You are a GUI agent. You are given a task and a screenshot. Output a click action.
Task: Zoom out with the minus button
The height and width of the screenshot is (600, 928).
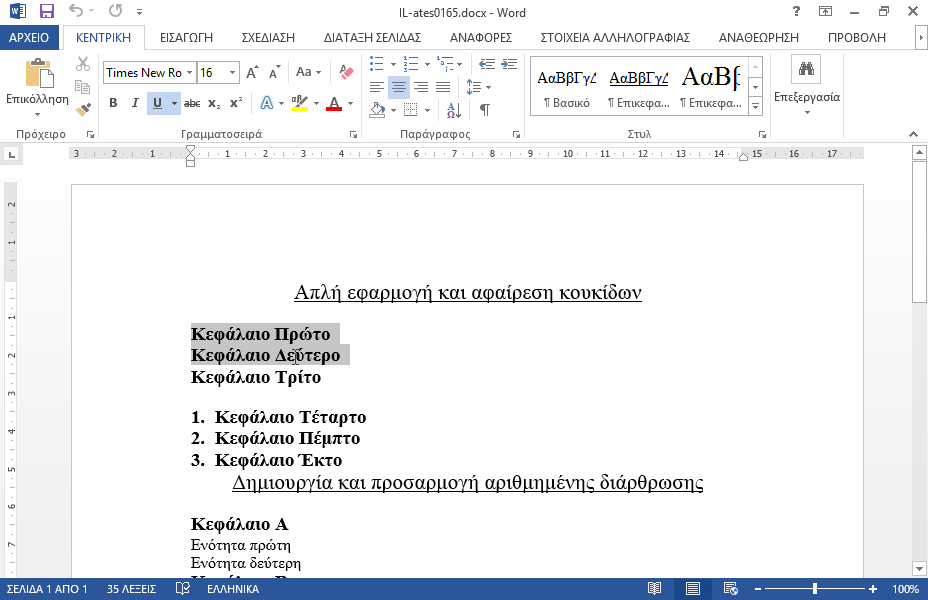coord(758,589)
